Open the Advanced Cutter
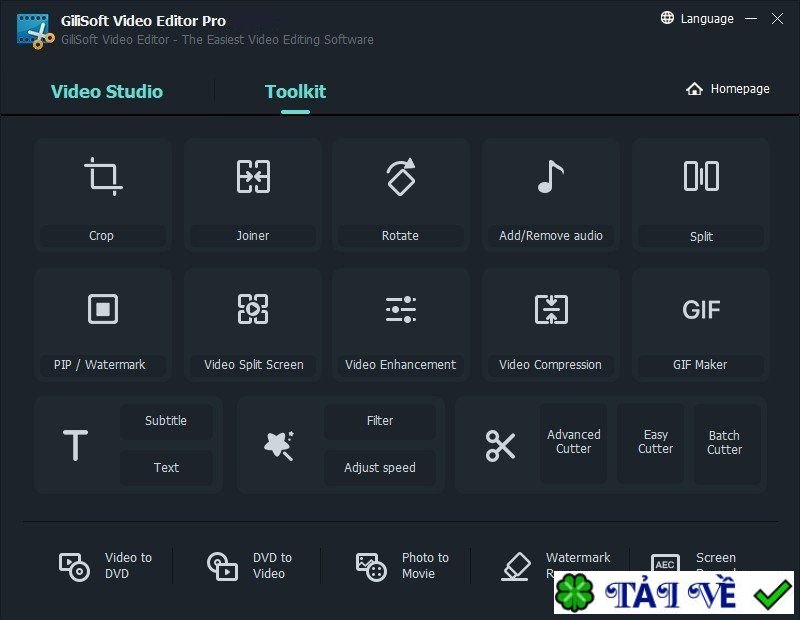The height and width of the screenshot is (620, 800). (x=572, y=443)
